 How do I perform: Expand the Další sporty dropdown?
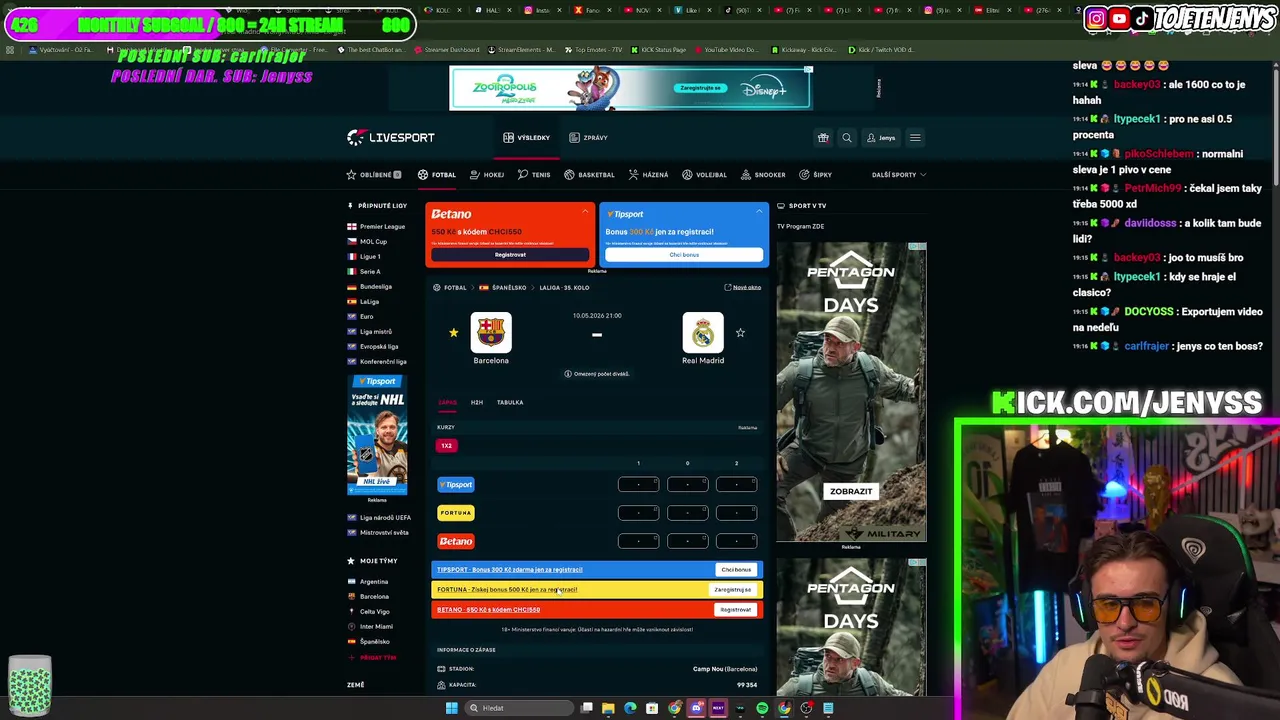(x=898, y=175)
